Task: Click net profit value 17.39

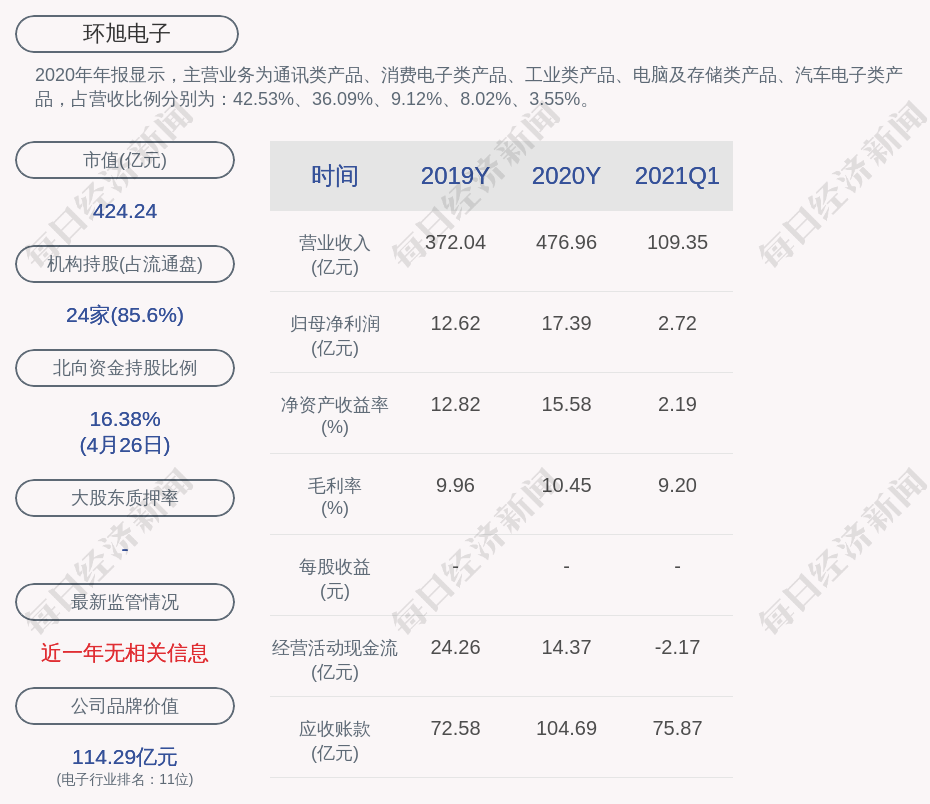Action: 566,323
